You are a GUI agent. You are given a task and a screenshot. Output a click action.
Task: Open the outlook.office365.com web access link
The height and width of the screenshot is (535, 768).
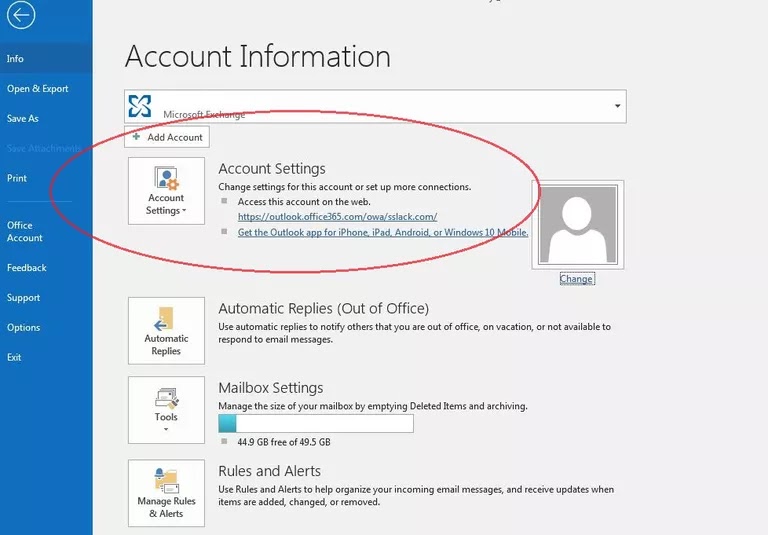pos(337,217)
